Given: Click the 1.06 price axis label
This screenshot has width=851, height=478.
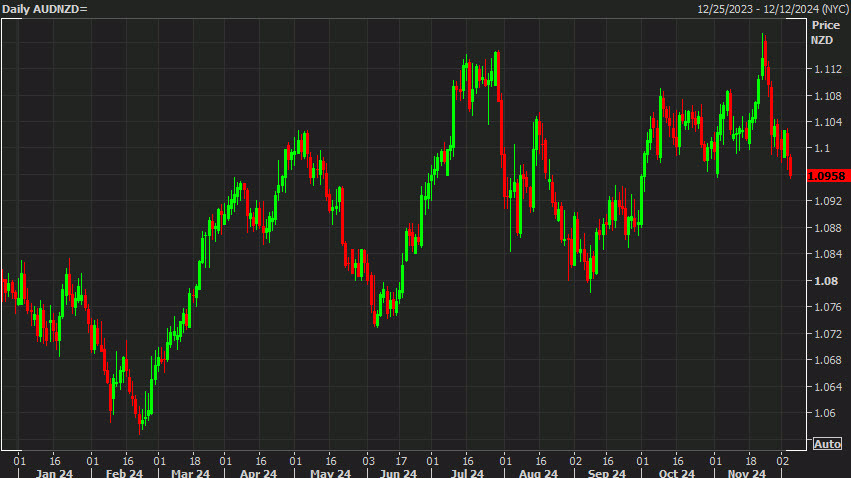Looking at the screenshot, I should point(825,413).
